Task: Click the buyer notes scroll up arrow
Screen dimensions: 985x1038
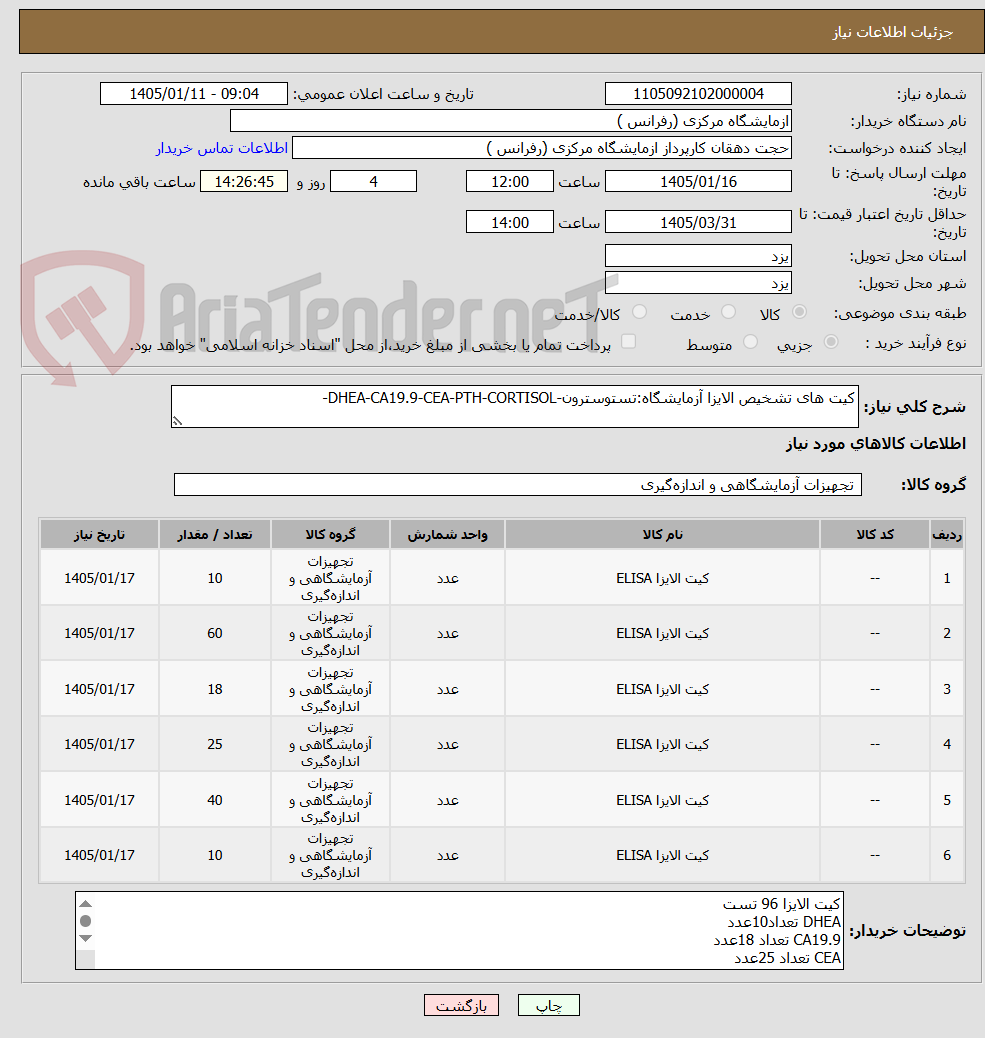Action: pyautogui.click(x=85, y=904)
